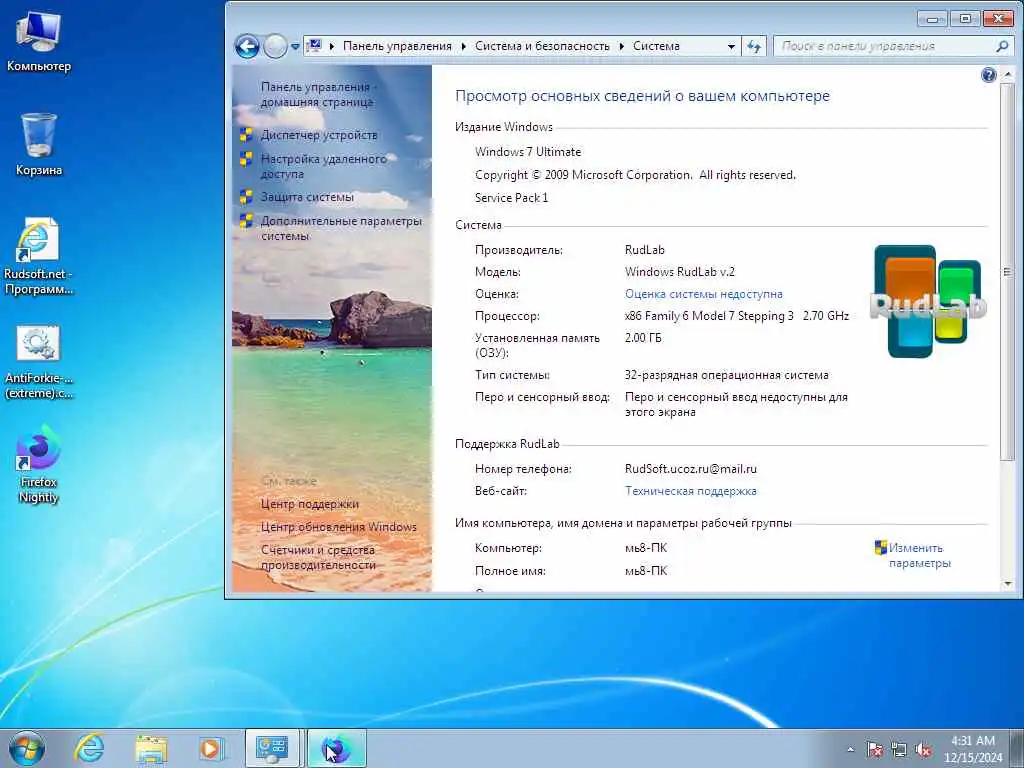Open the Компьютер desktop icon

pos(39,43)
